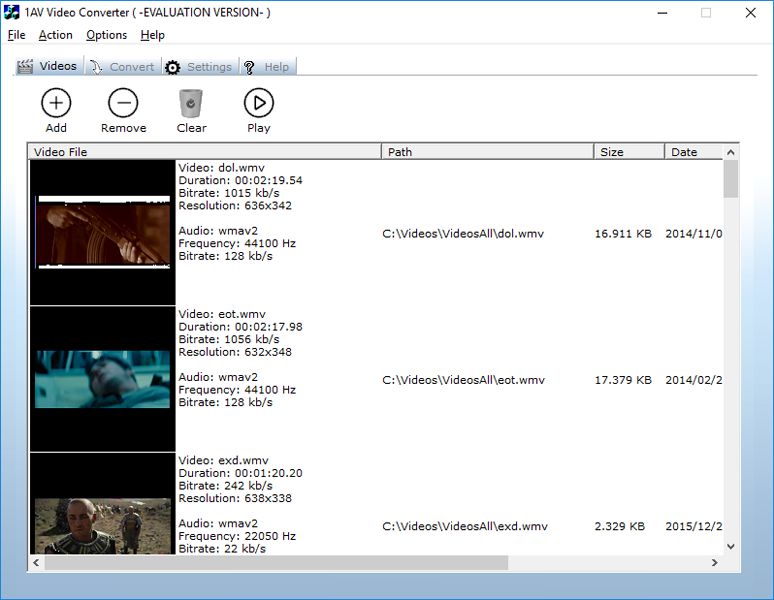Open the Settings tab
The height and width of the screenshot is (600, 774).
[x=199, y=67]
